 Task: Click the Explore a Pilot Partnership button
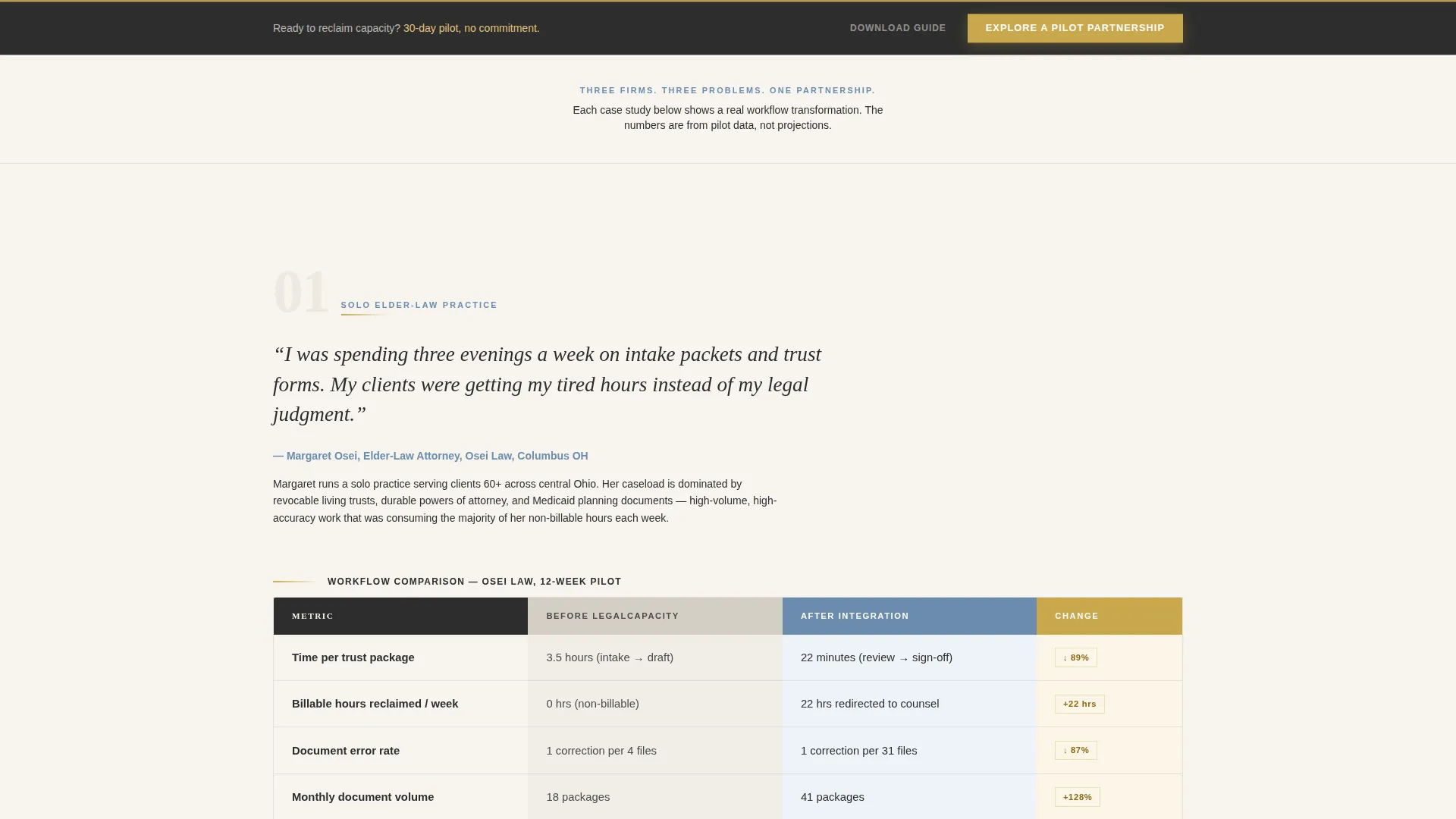tap(1075, 28)
